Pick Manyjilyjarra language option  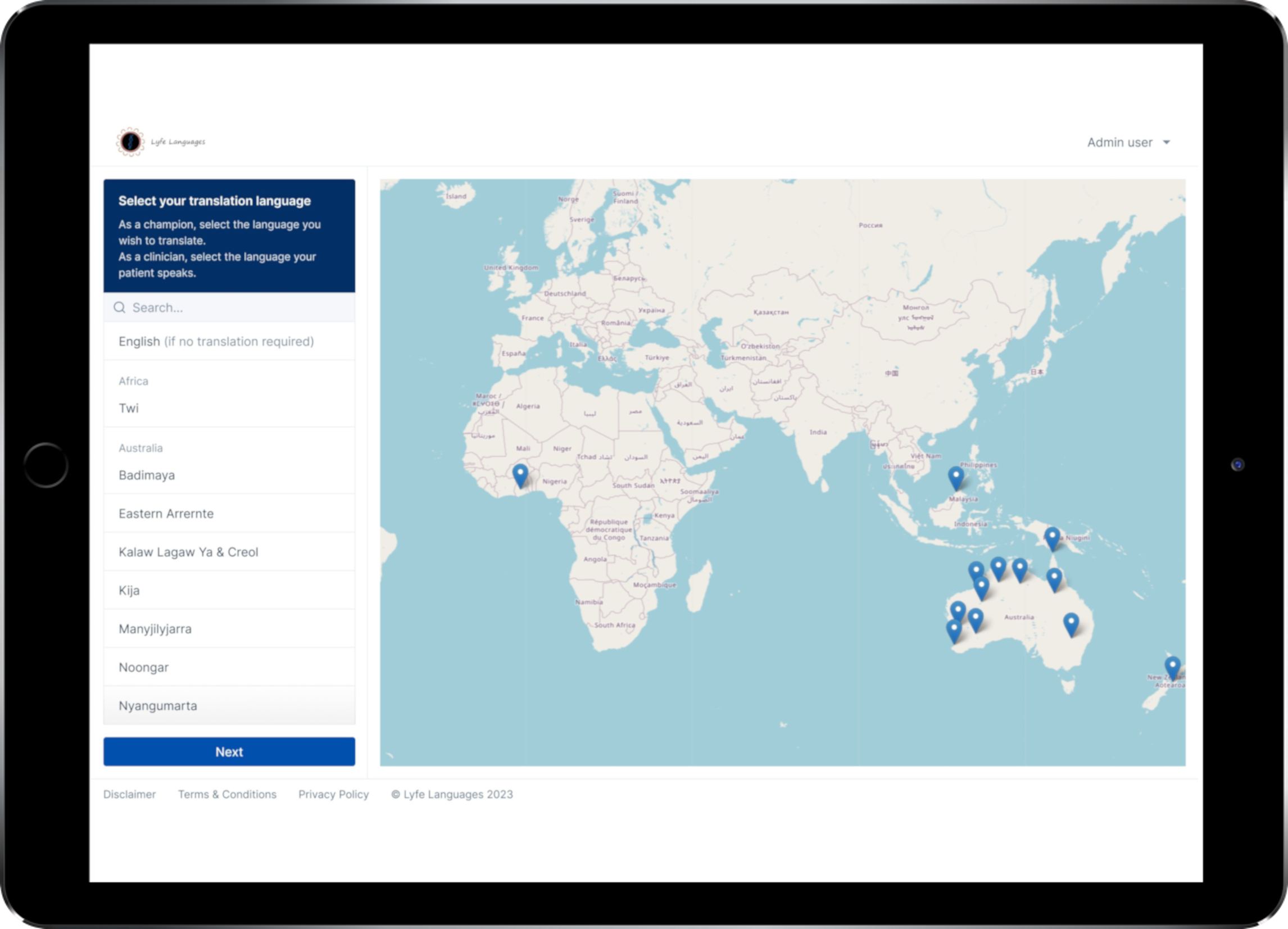tap(155, 629)
